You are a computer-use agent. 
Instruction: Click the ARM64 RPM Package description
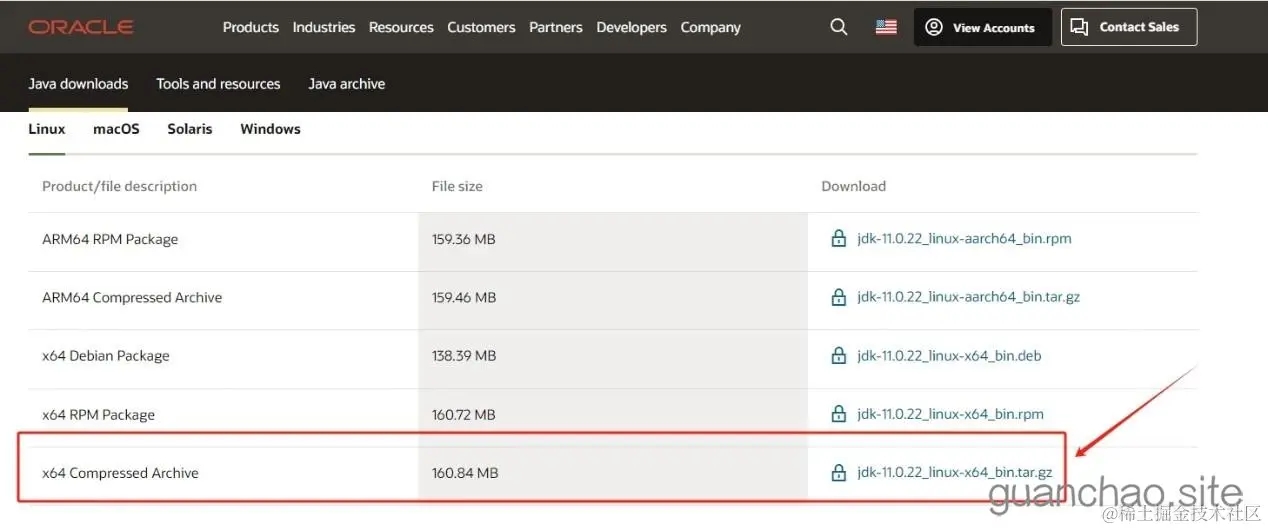pyautogui.click(x=110, y=239)
